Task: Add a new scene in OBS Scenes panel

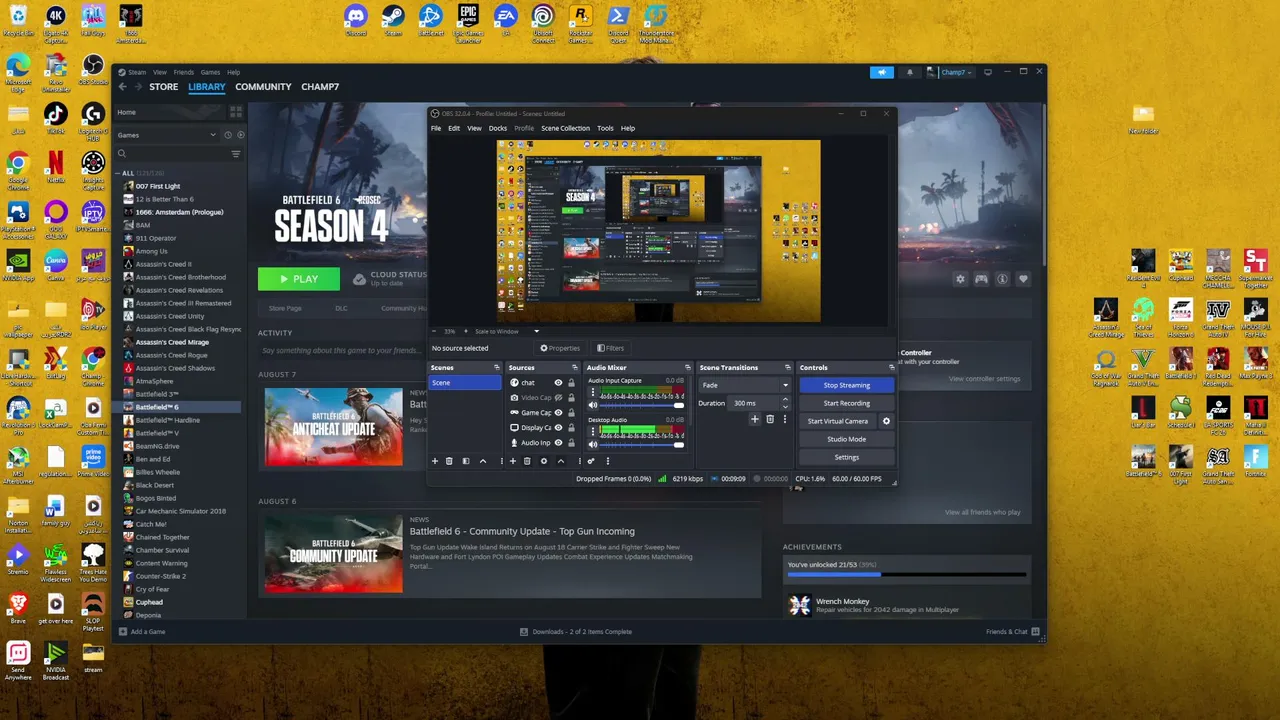Action: pyautogui.click(x=434, y=461)
